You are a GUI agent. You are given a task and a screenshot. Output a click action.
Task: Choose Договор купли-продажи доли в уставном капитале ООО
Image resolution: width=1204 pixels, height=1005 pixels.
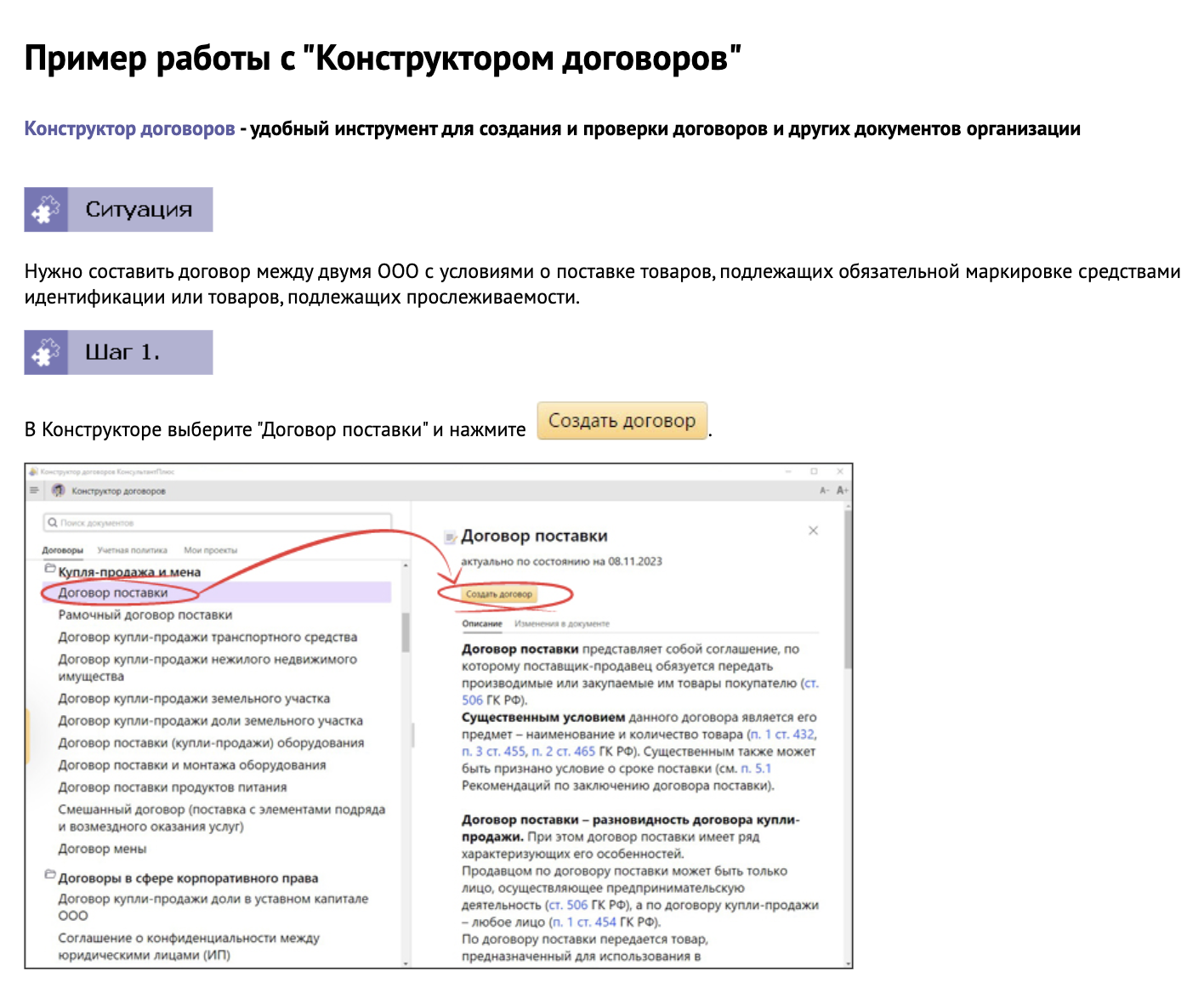213,906
